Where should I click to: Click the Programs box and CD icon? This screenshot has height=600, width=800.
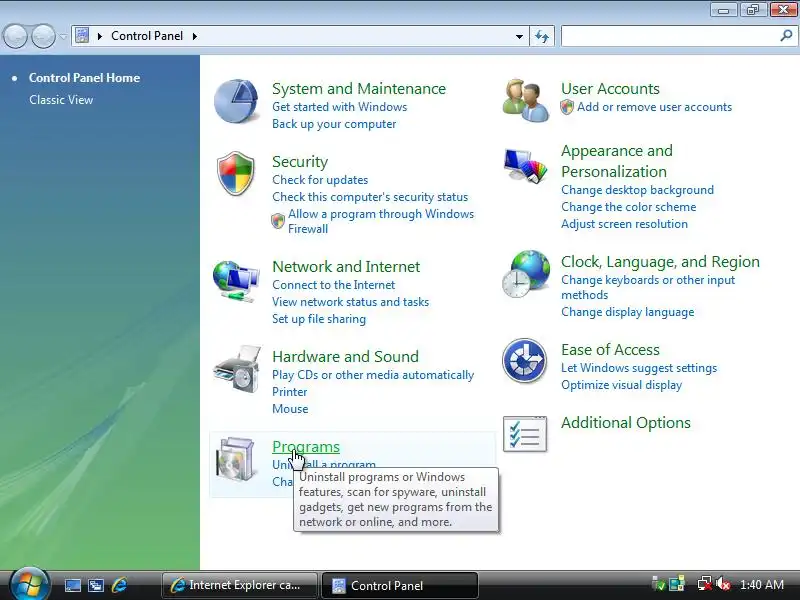235,459
